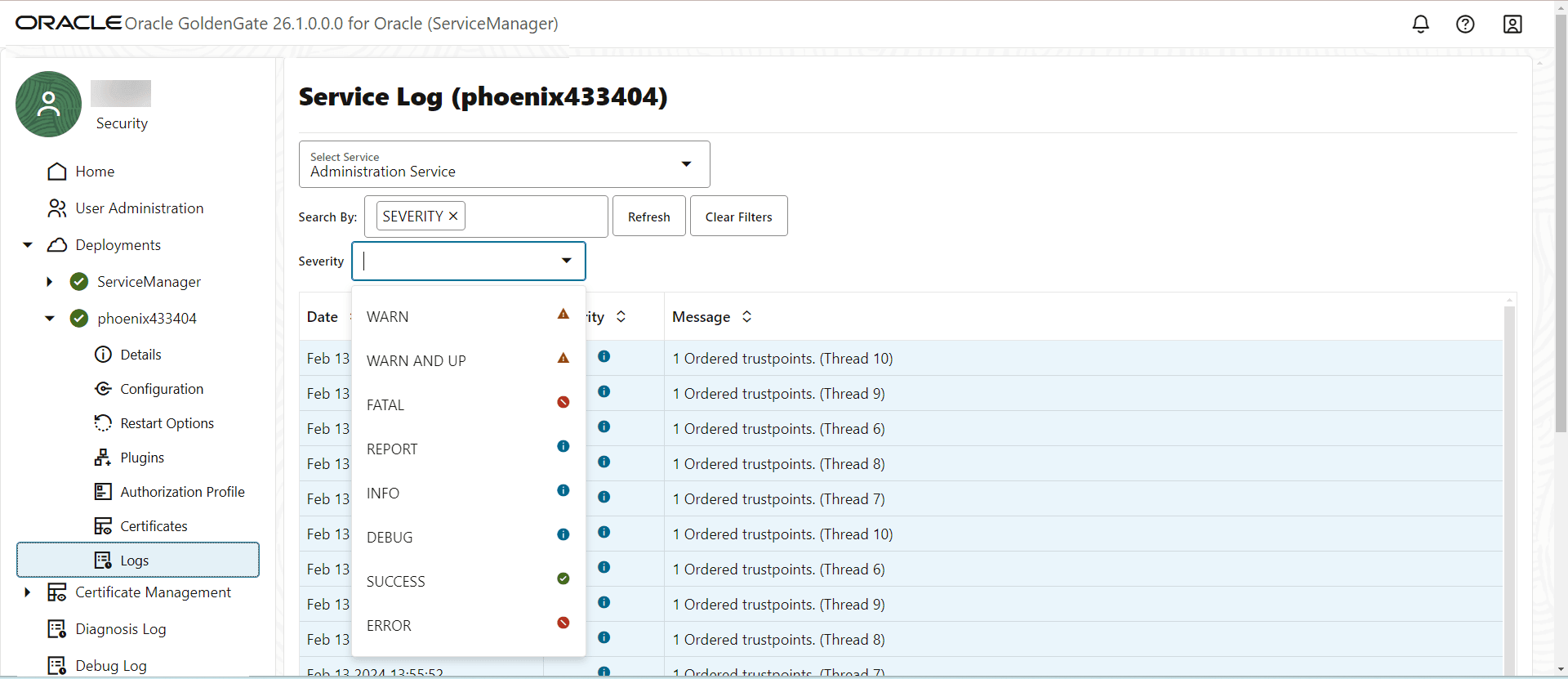1568x679 pixels.
Task: Open the Diagnosis Log
Action: click(120, 629)
